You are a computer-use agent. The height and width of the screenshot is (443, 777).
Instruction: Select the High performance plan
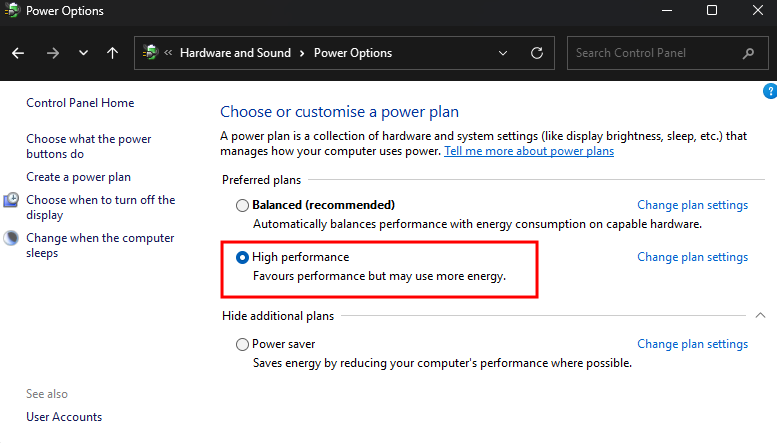pyautogui.click(x=242, y=258)
